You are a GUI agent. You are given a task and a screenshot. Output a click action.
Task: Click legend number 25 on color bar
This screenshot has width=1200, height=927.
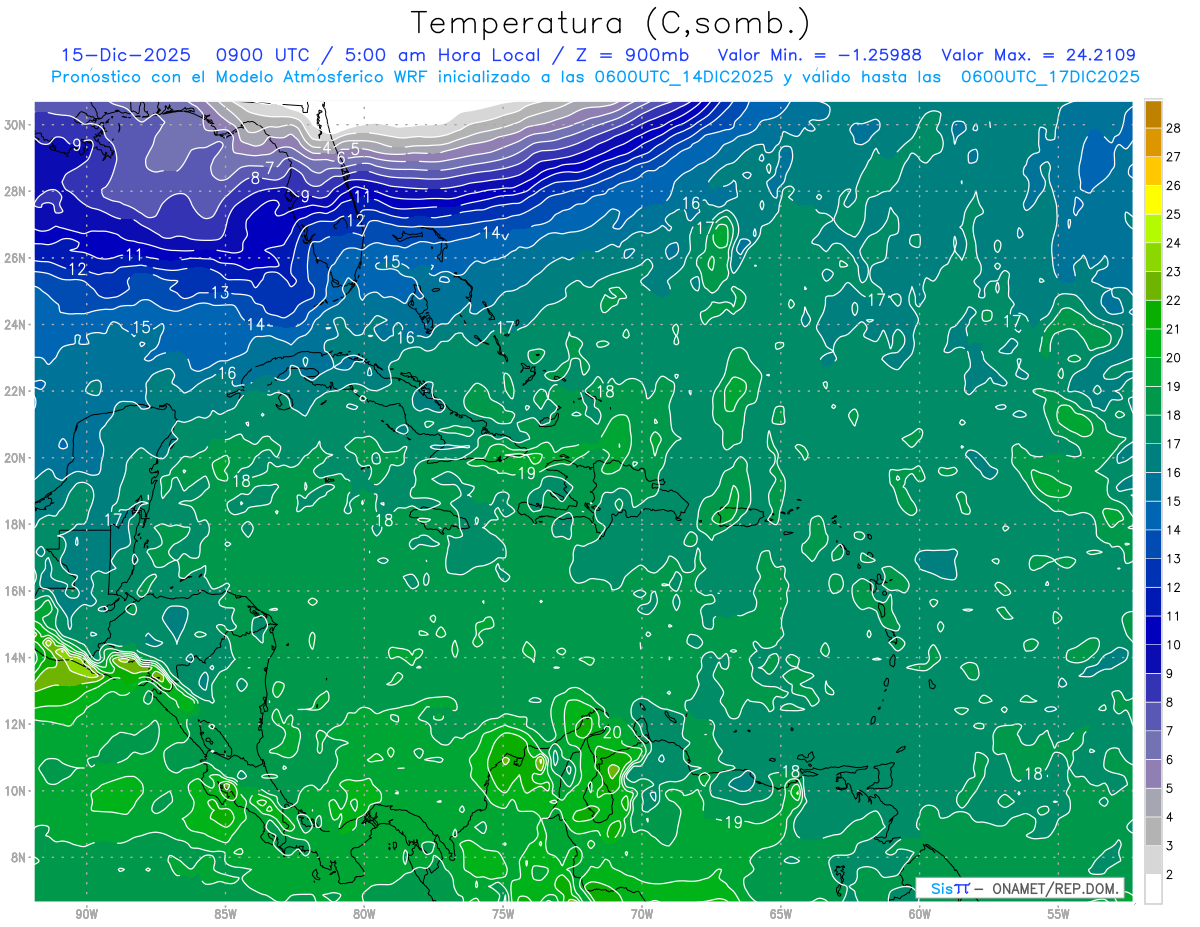coord(1174,214)
